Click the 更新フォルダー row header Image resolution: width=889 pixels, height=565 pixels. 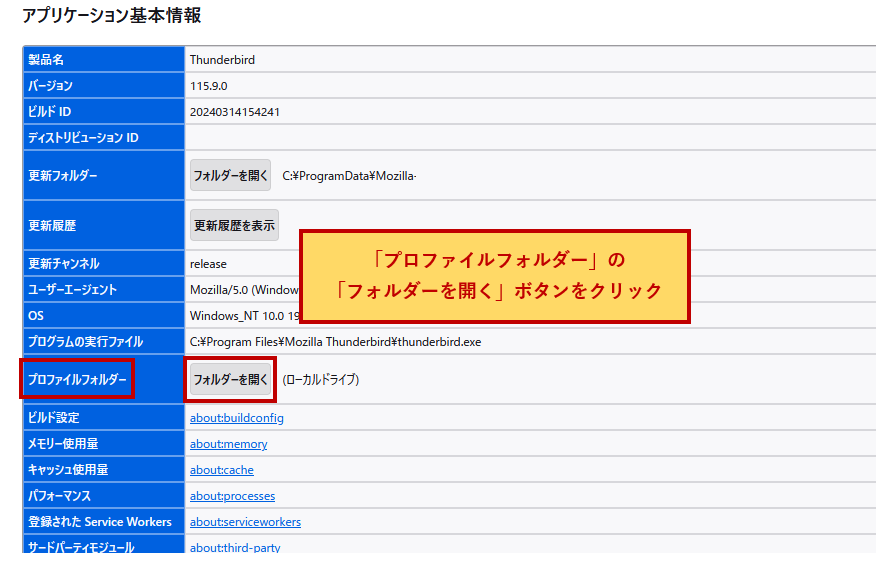tap(104, 176)
